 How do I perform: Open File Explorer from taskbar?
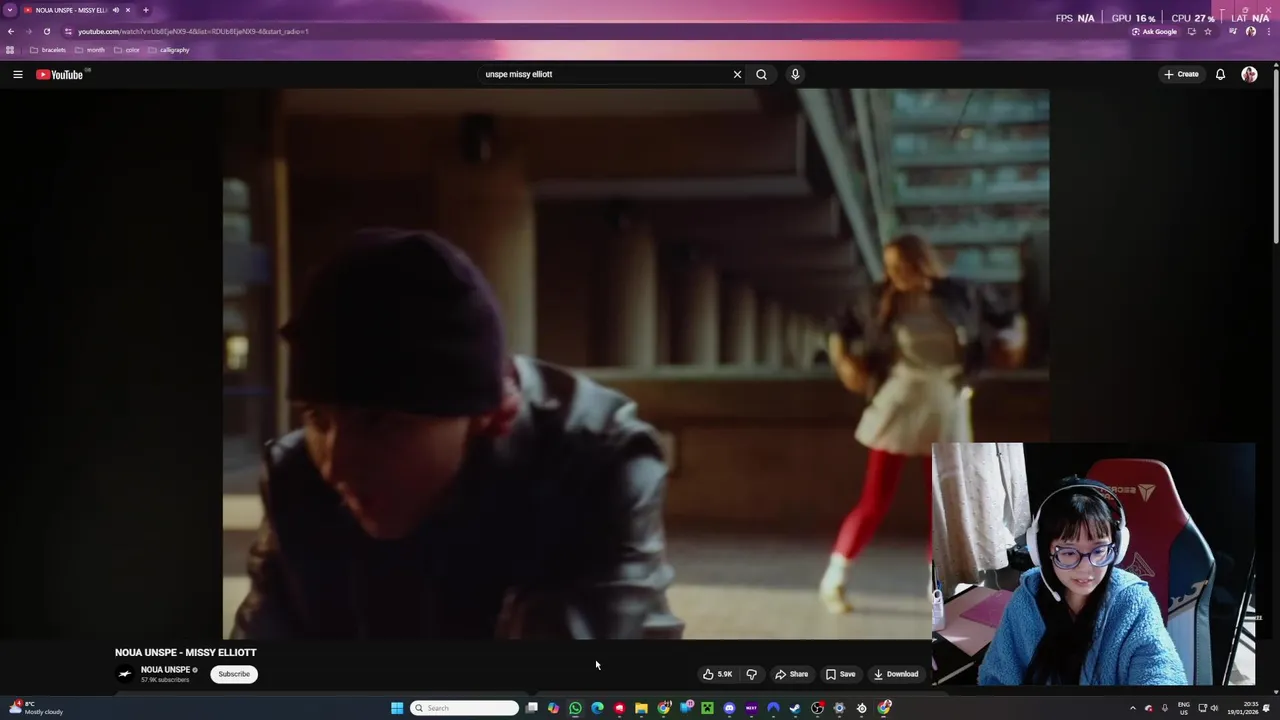(641, 708)
